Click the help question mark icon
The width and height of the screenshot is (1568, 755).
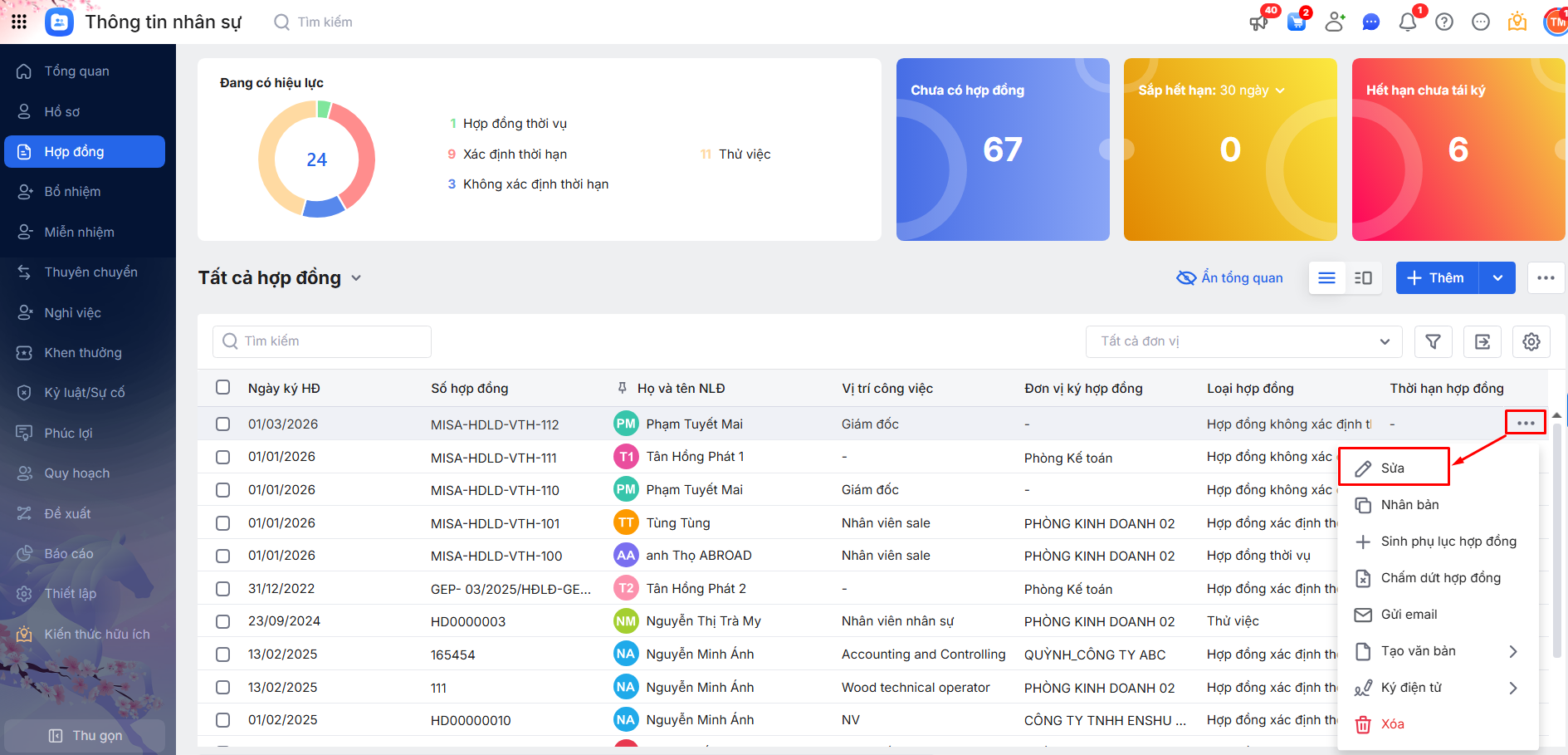tap(1443, 22)
